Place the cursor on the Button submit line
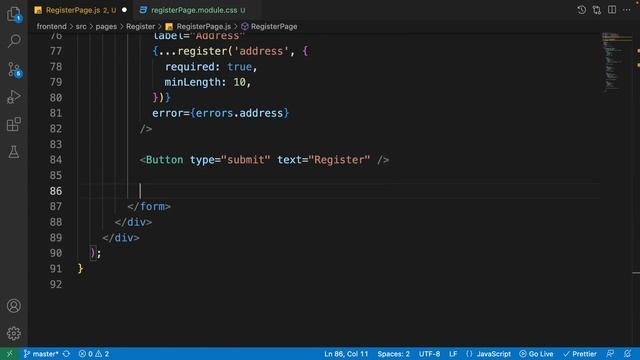Image resolution: width=640 pixels, height=360 pixels. (x=264, y=160)
